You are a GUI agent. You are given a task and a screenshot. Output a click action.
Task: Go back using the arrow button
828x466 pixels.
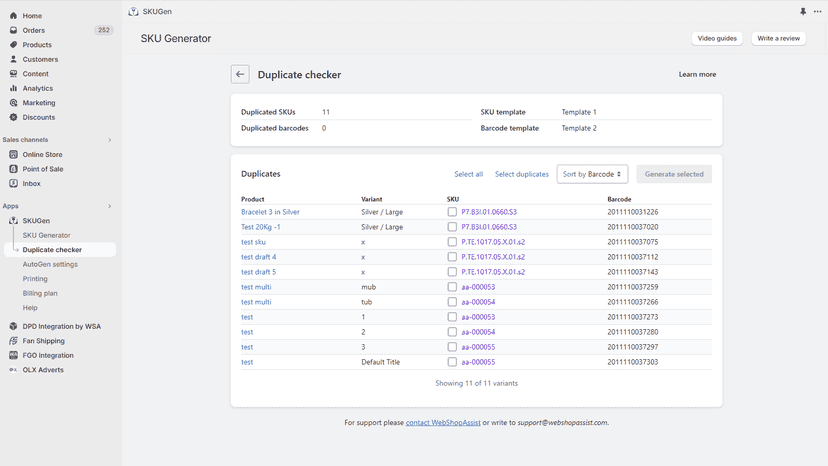click(x=240, y=74)
